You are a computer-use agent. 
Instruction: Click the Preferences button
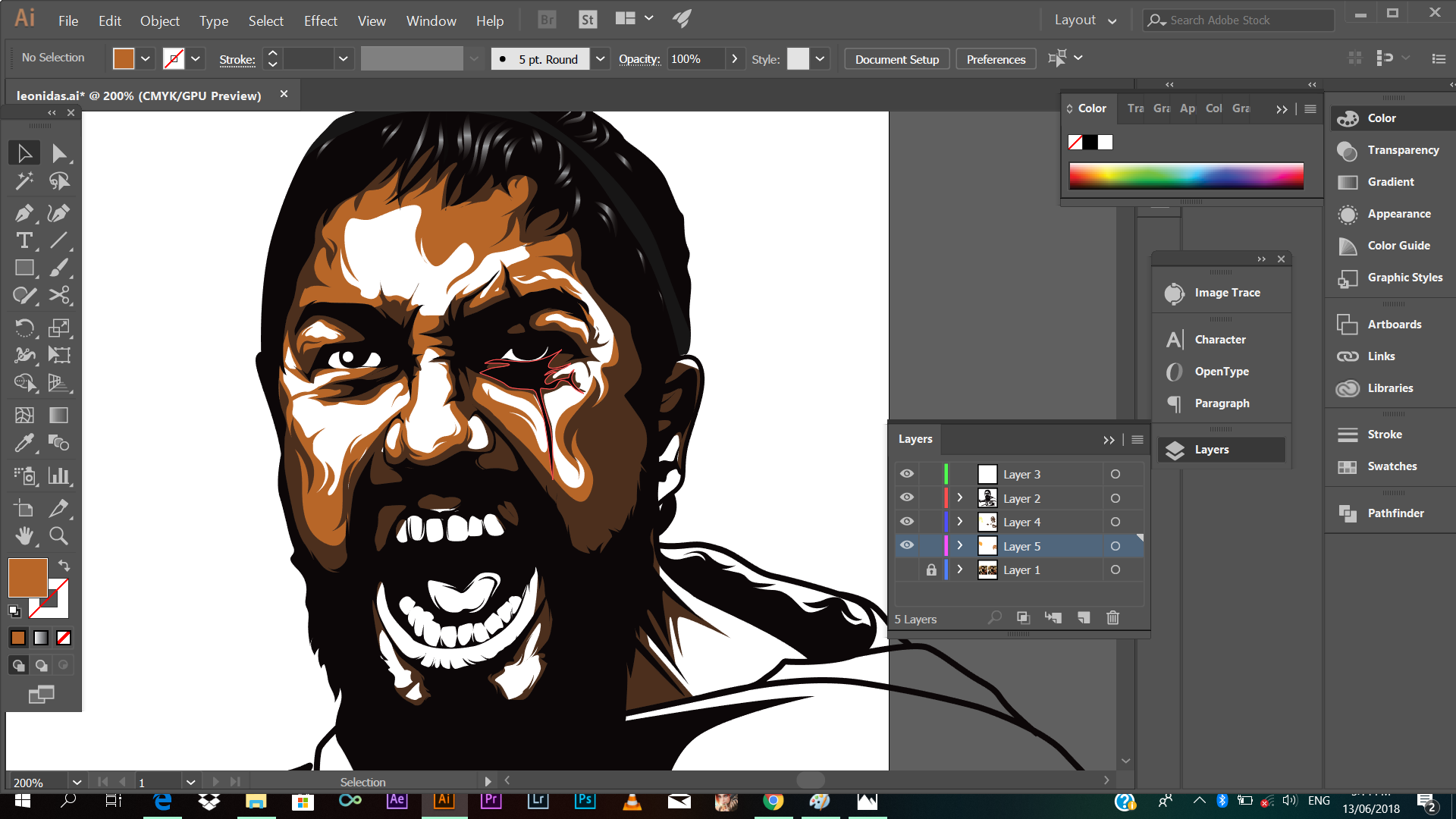996,59
